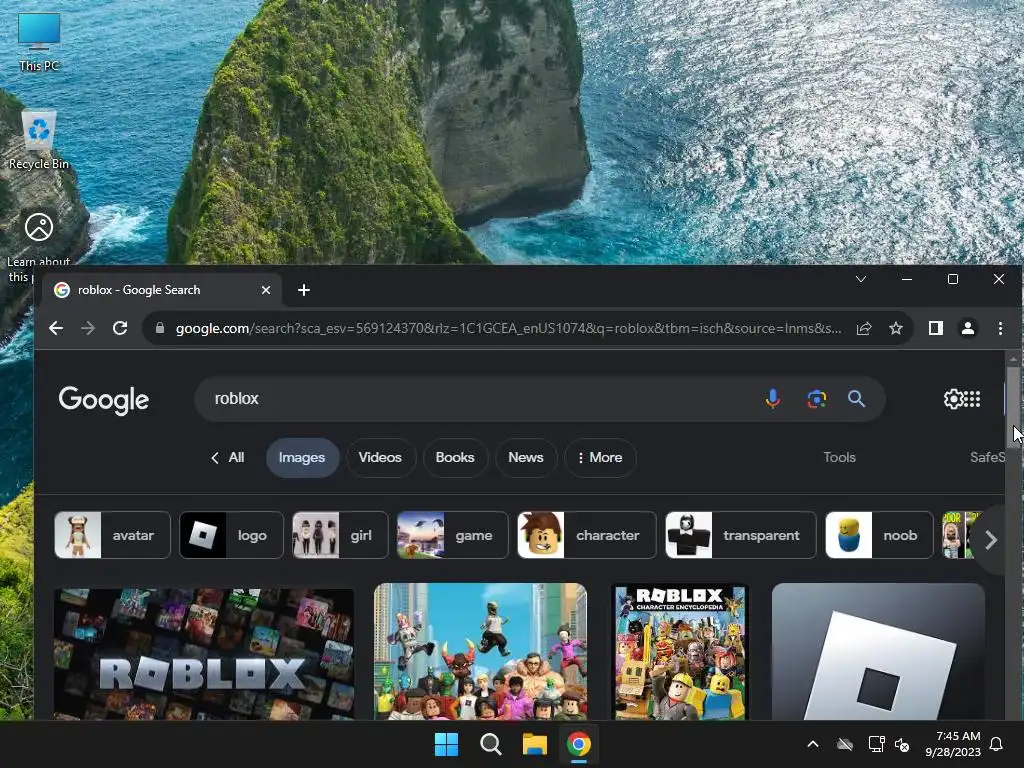Start voice search microphone icon
Viewport: 1024px width, 768px height.
tap(773, 398)
